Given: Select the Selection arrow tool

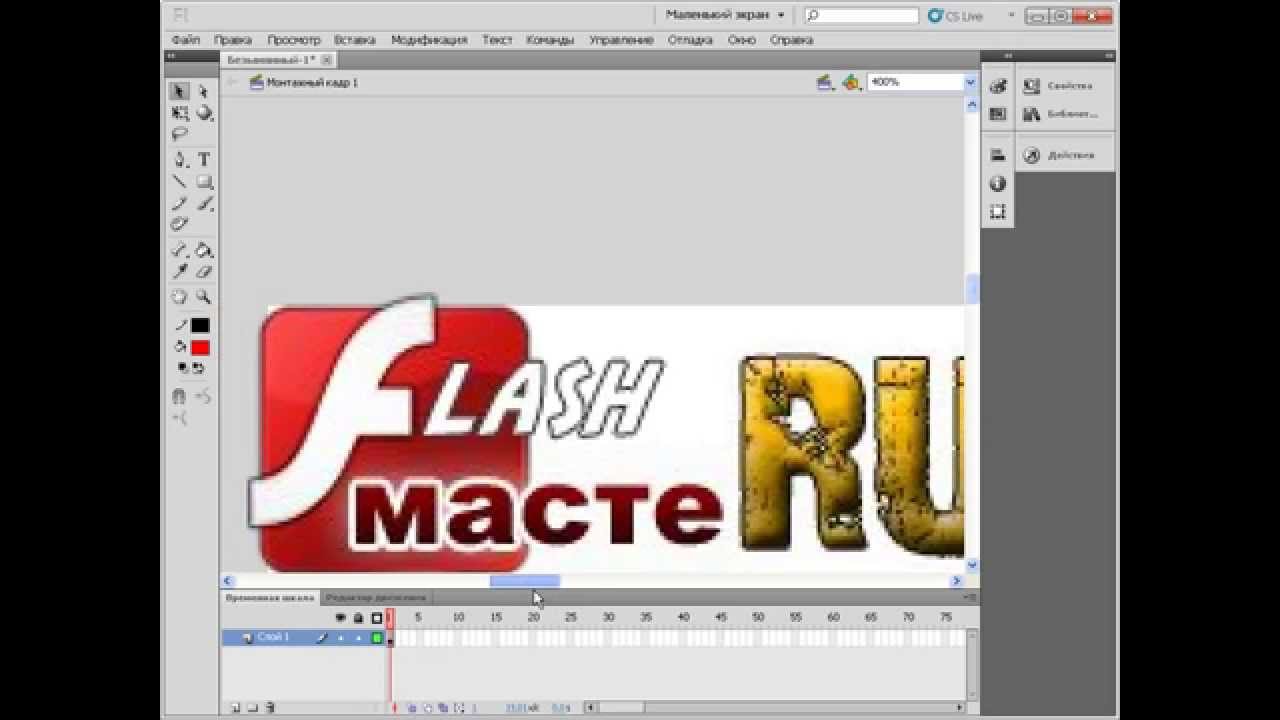Looking at the screenshot, I should pos(179,91).
